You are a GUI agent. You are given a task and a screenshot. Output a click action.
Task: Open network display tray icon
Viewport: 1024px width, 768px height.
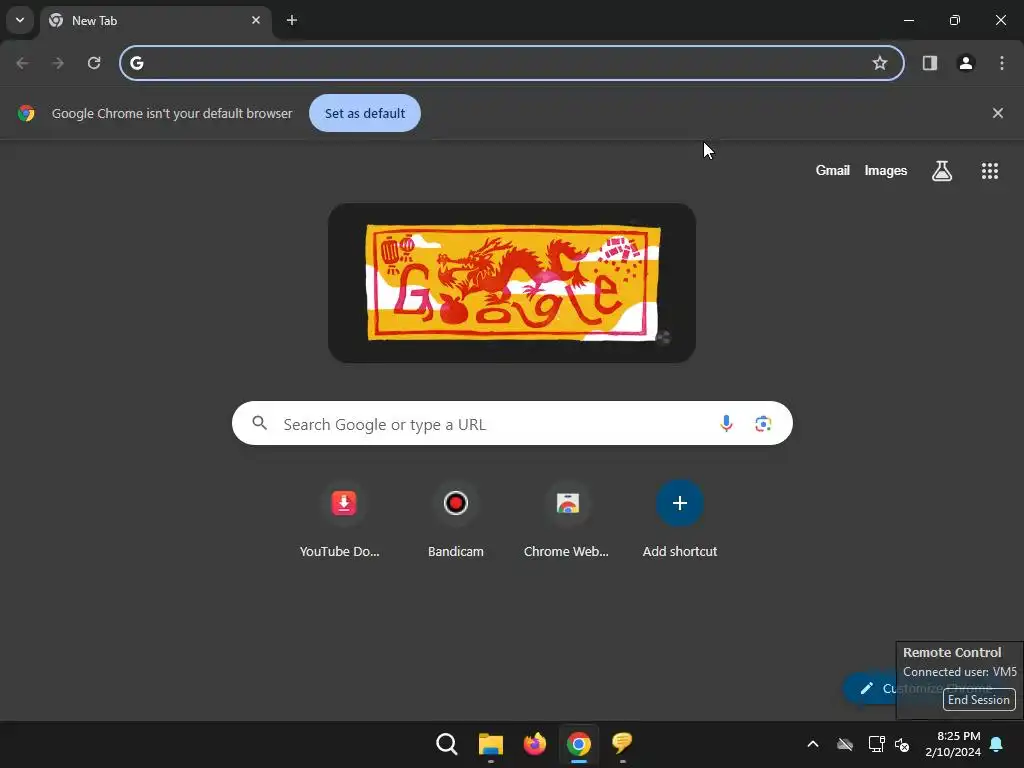coord(876,744)
